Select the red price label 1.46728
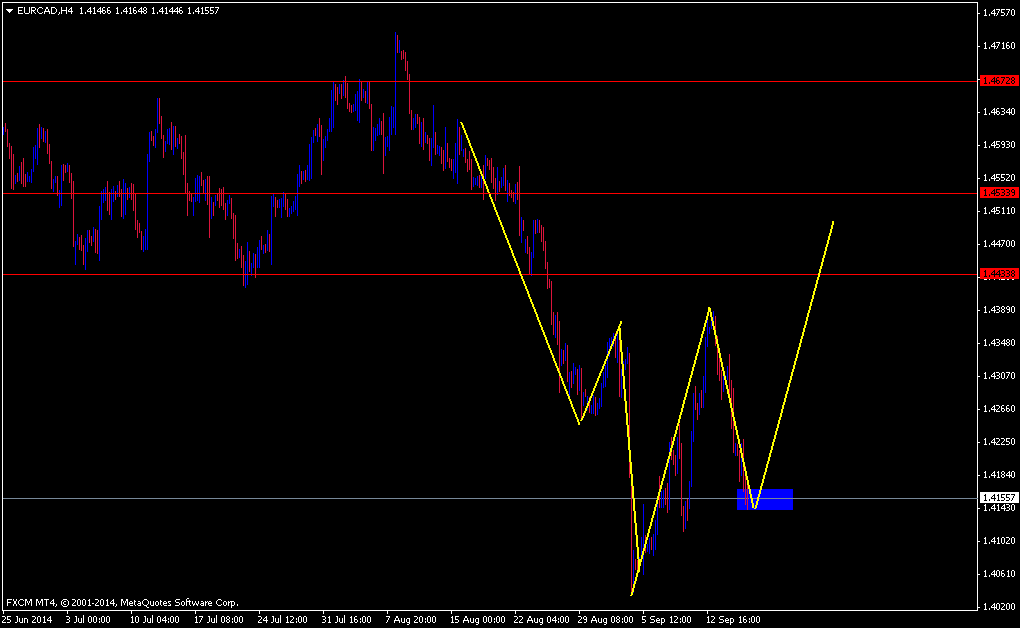 [x=999, y=81]
